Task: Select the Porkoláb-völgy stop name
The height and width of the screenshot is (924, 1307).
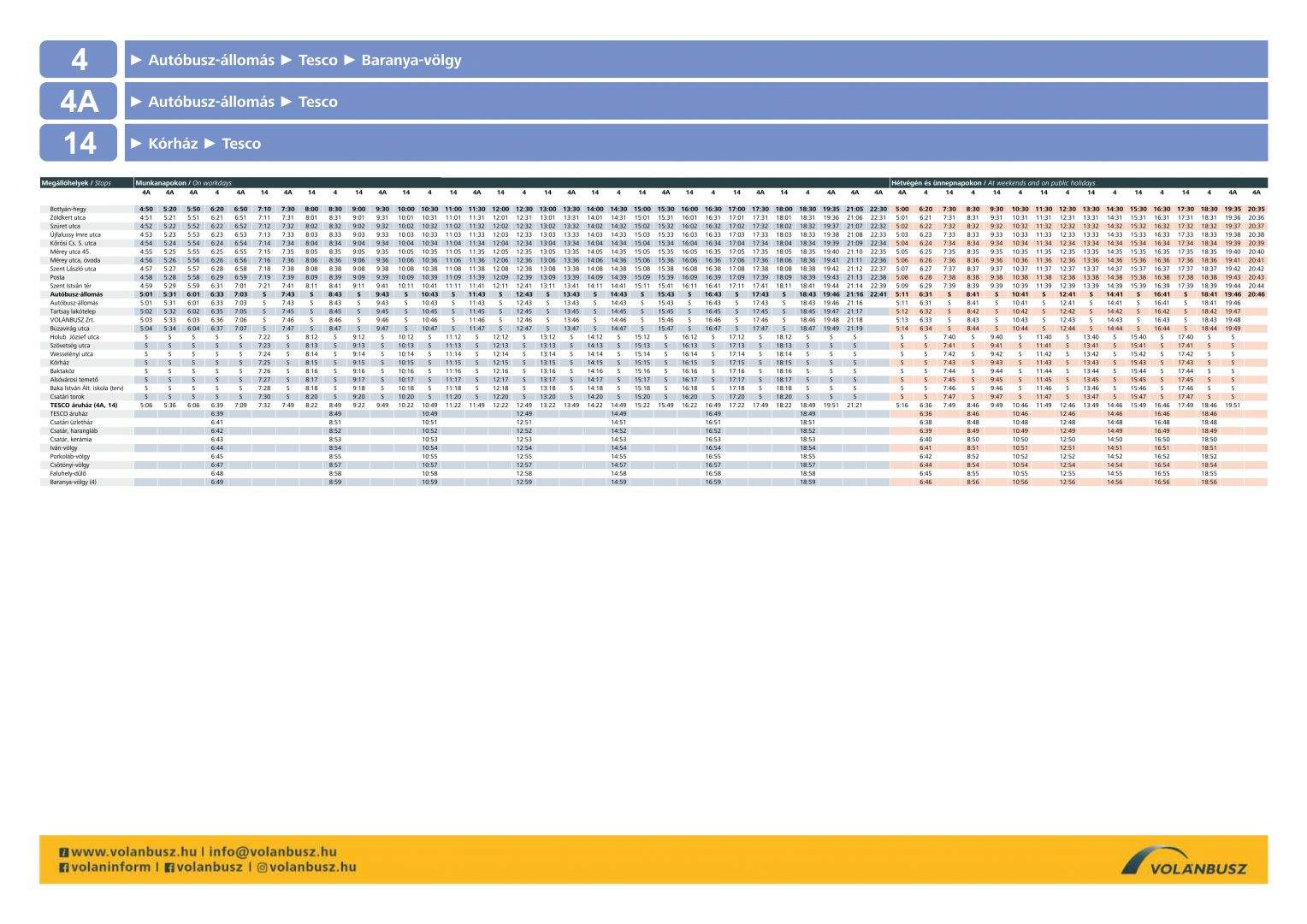Action: point(69,457)
